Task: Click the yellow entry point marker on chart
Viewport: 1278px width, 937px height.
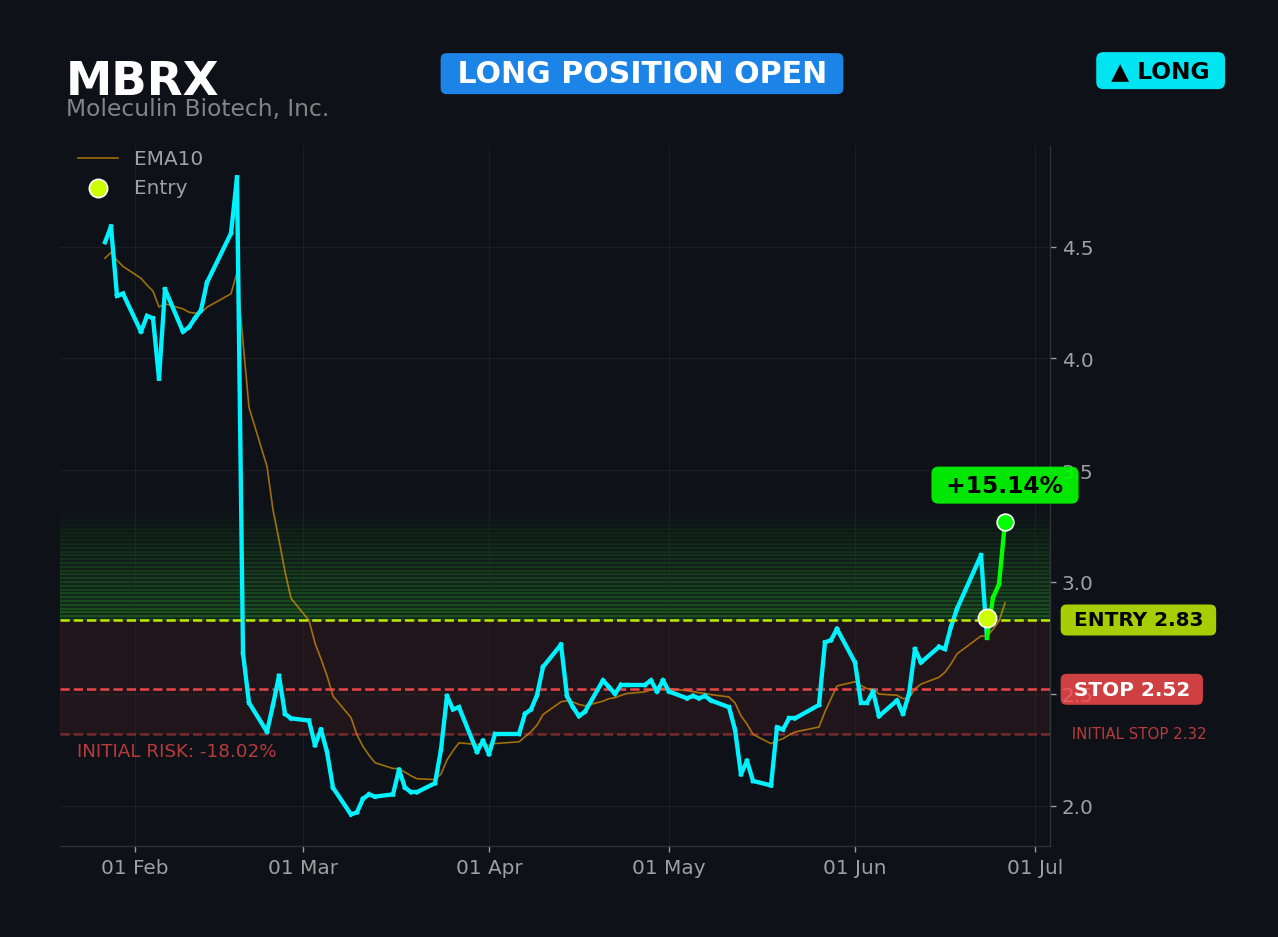Action: 987,618
